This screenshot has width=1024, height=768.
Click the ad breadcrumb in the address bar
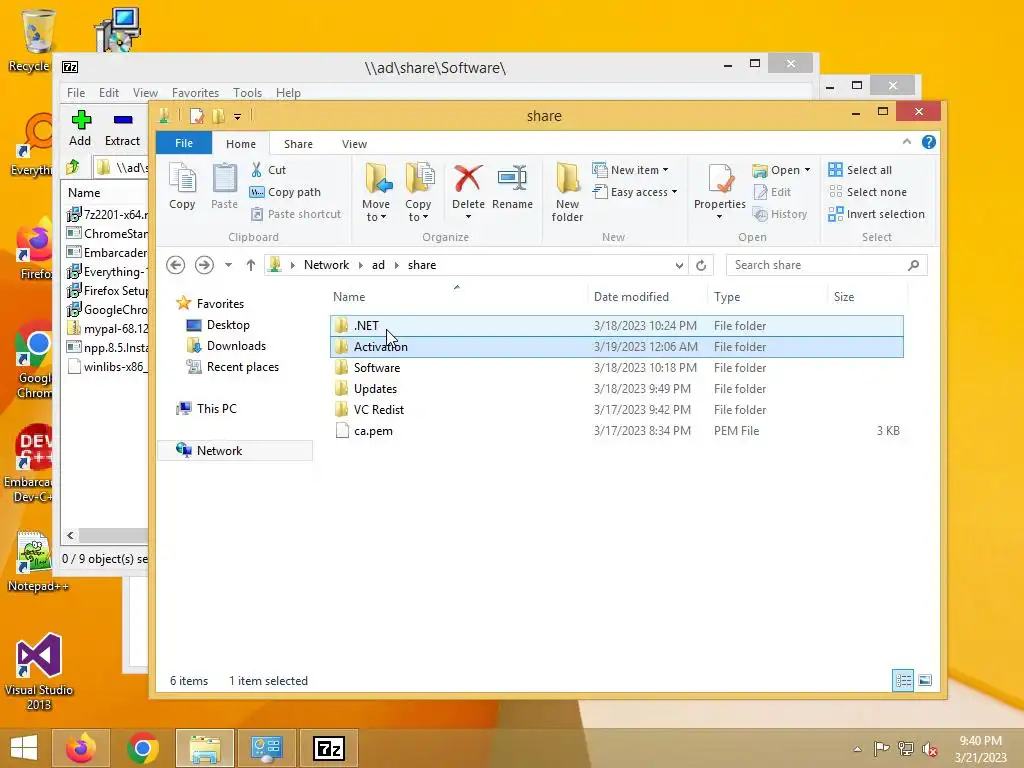pyautogui.click(x=378, y=265)
